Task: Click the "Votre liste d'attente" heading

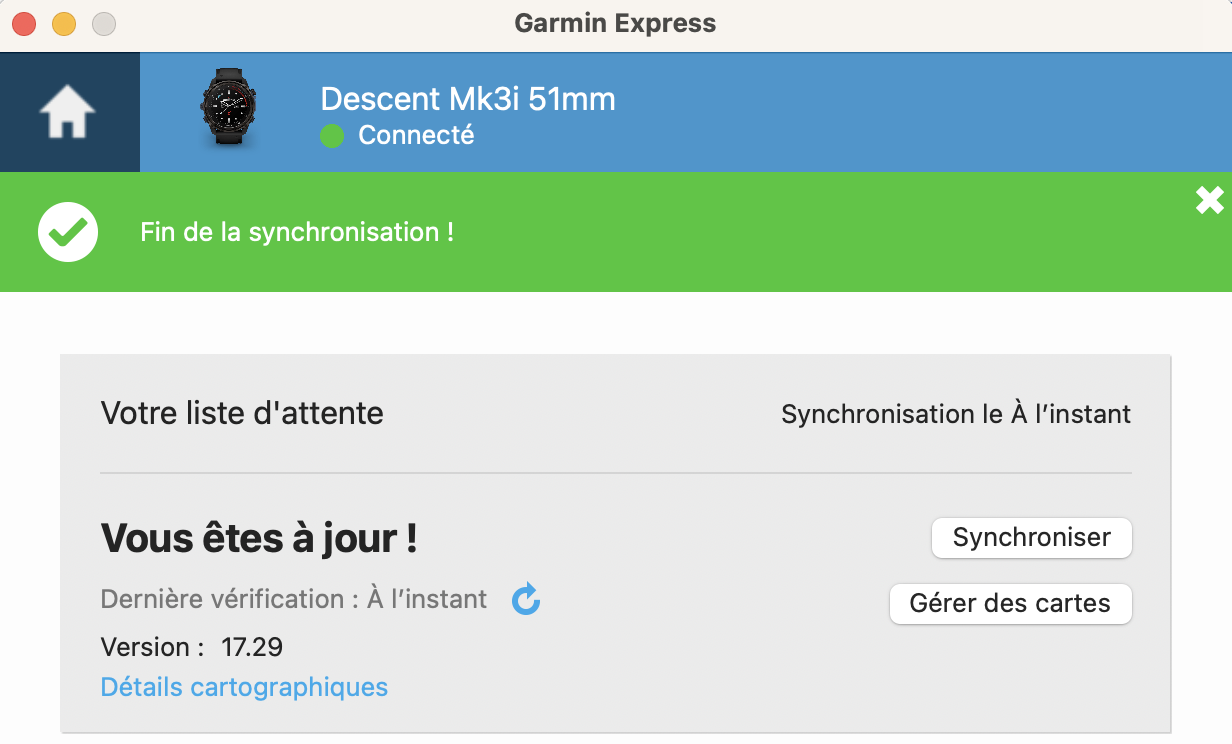Action: click(x=242, y=413)
